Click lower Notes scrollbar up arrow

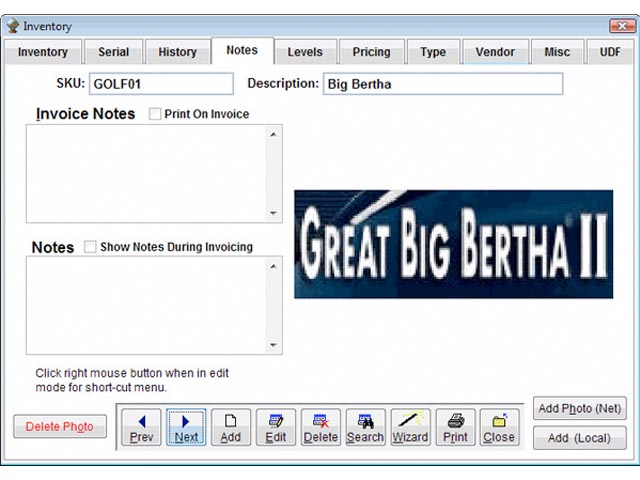tap(273, 266)
